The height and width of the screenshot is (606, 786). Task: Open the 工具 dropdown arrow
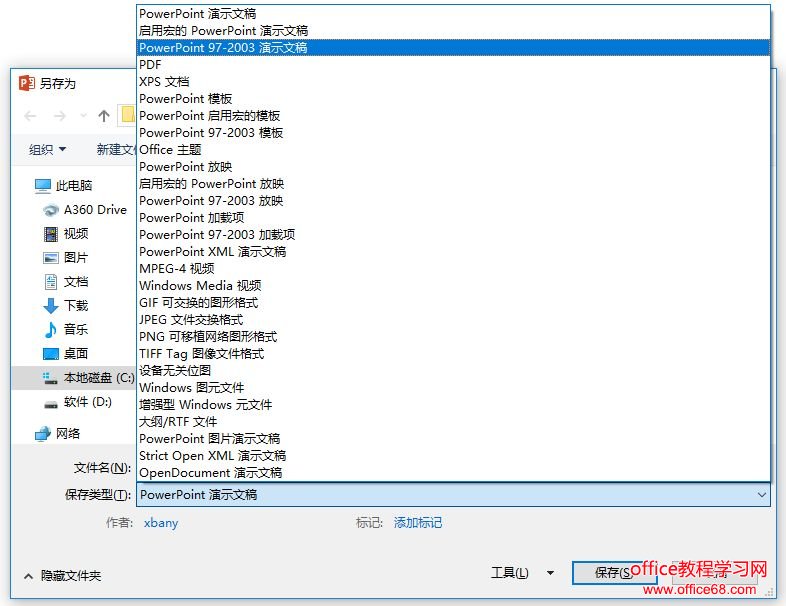click(550, 573)
